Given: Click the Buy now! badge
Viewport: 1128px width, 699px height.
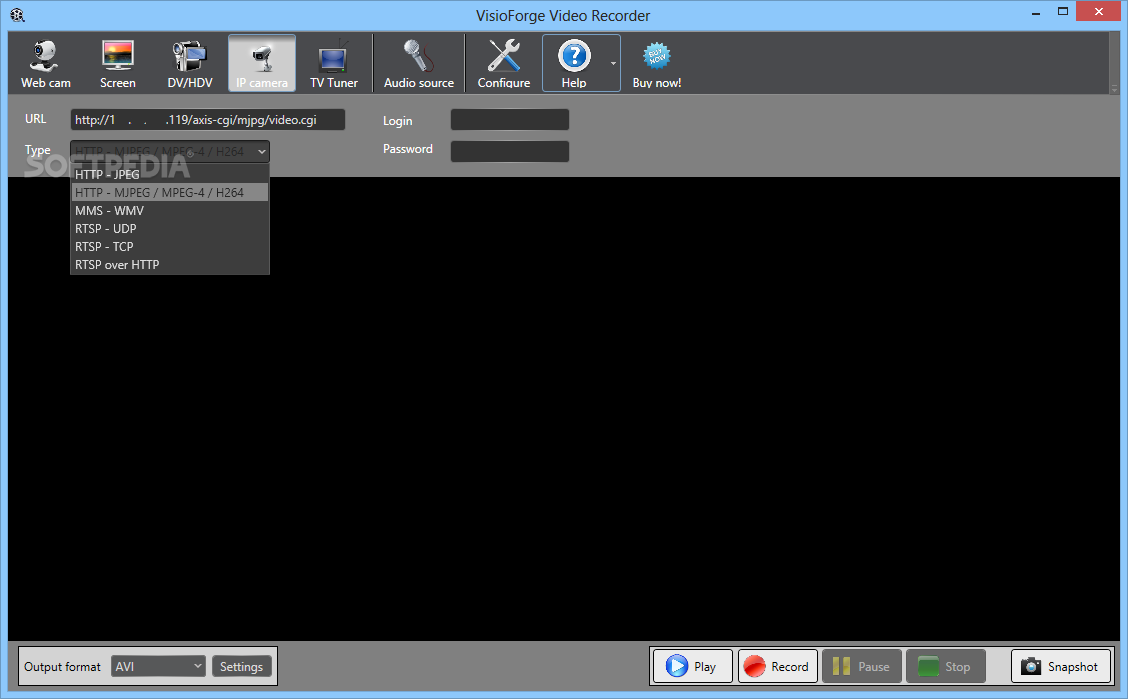Looking at the screenshot, I should pos(657,63).
